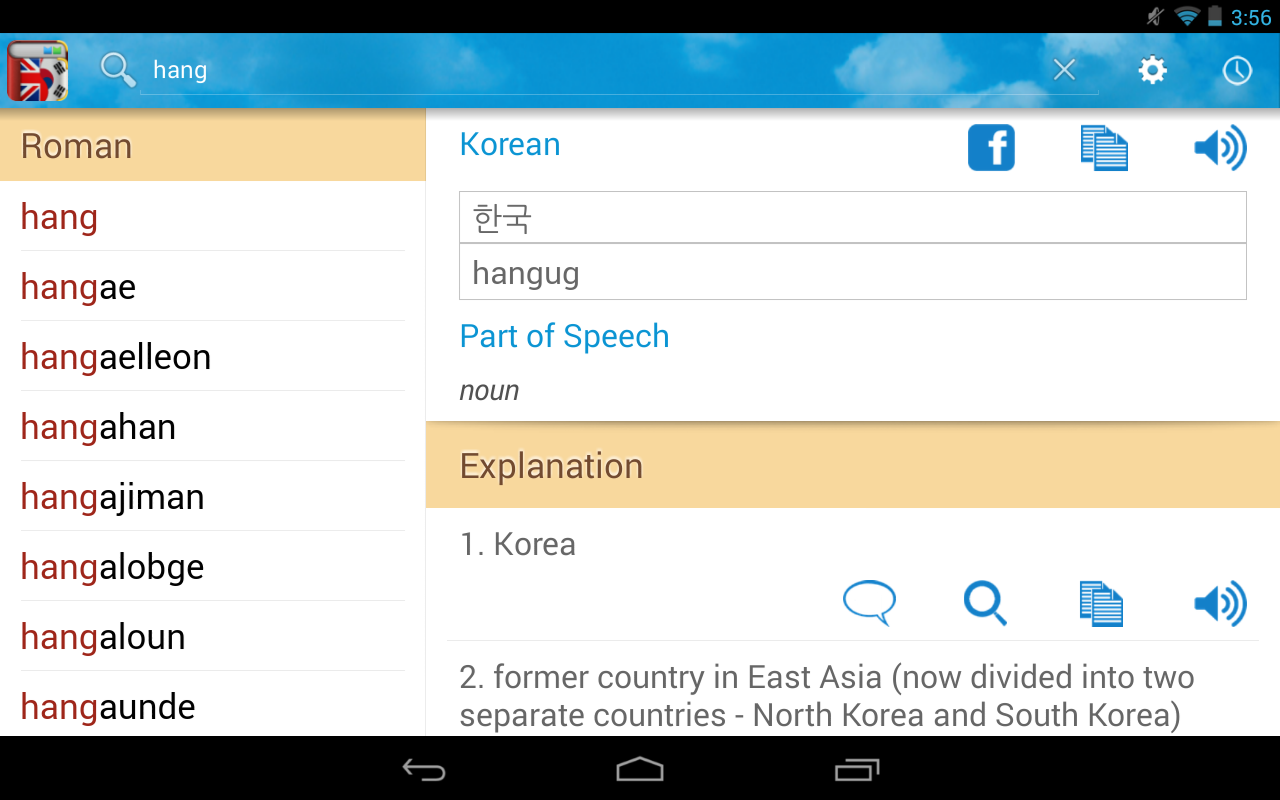The image size is (1280, 800).
Task: Copy the Korean word with top copy icon
Action: click(1104, 148)
